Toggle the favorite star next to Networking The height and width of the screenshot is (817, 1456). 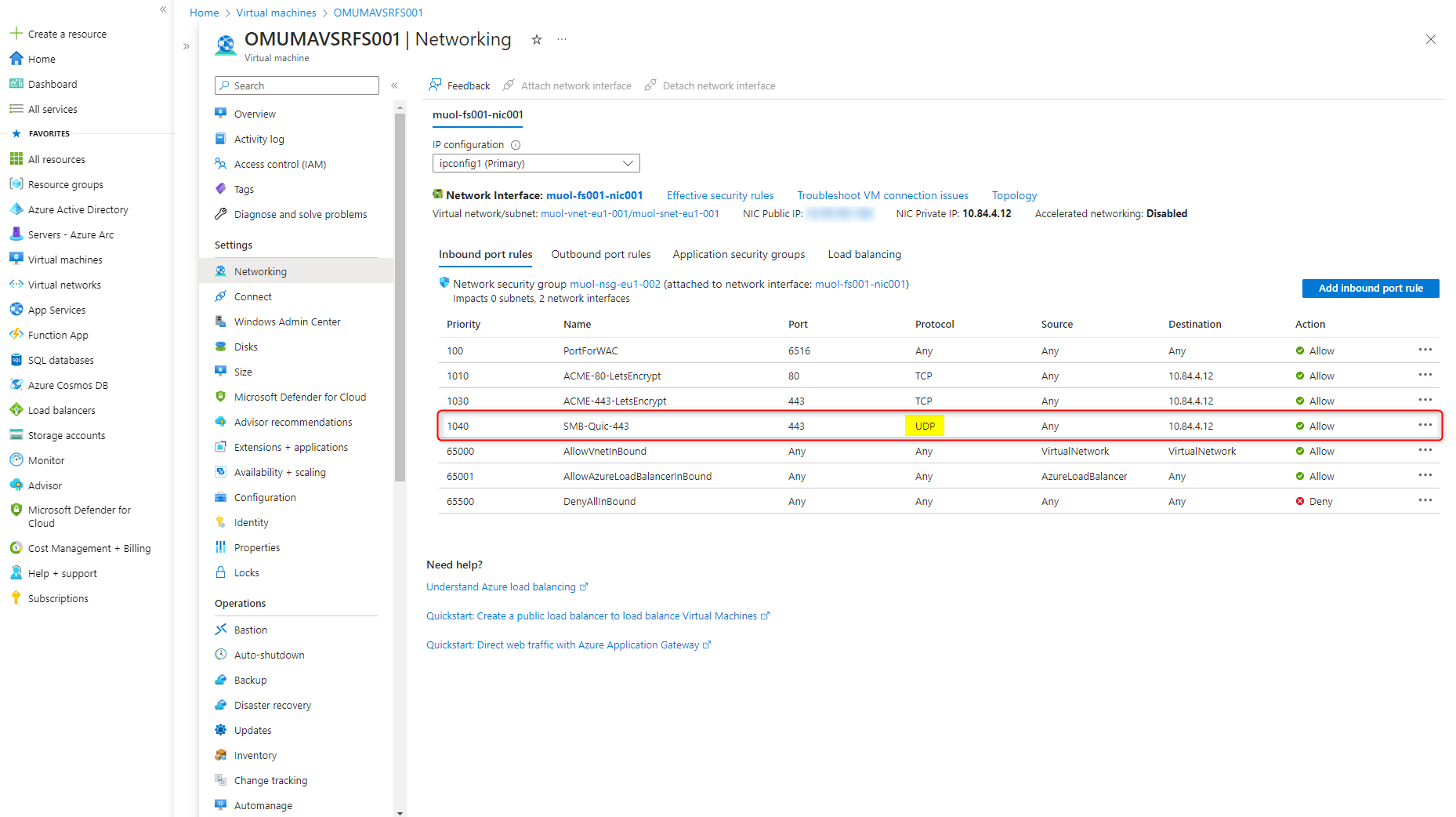tap(536, 38)
